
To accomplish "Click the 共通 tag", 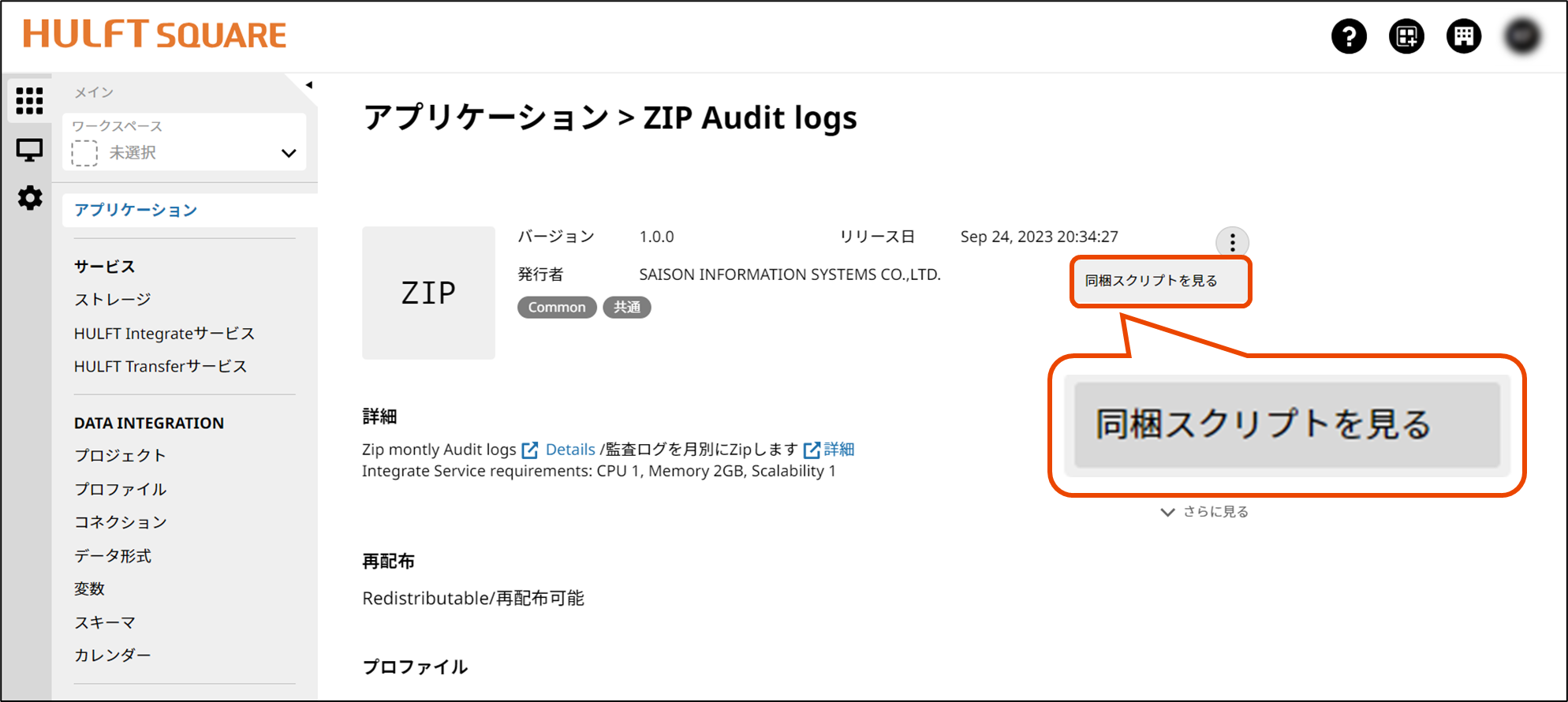I will tap(627, 308).
